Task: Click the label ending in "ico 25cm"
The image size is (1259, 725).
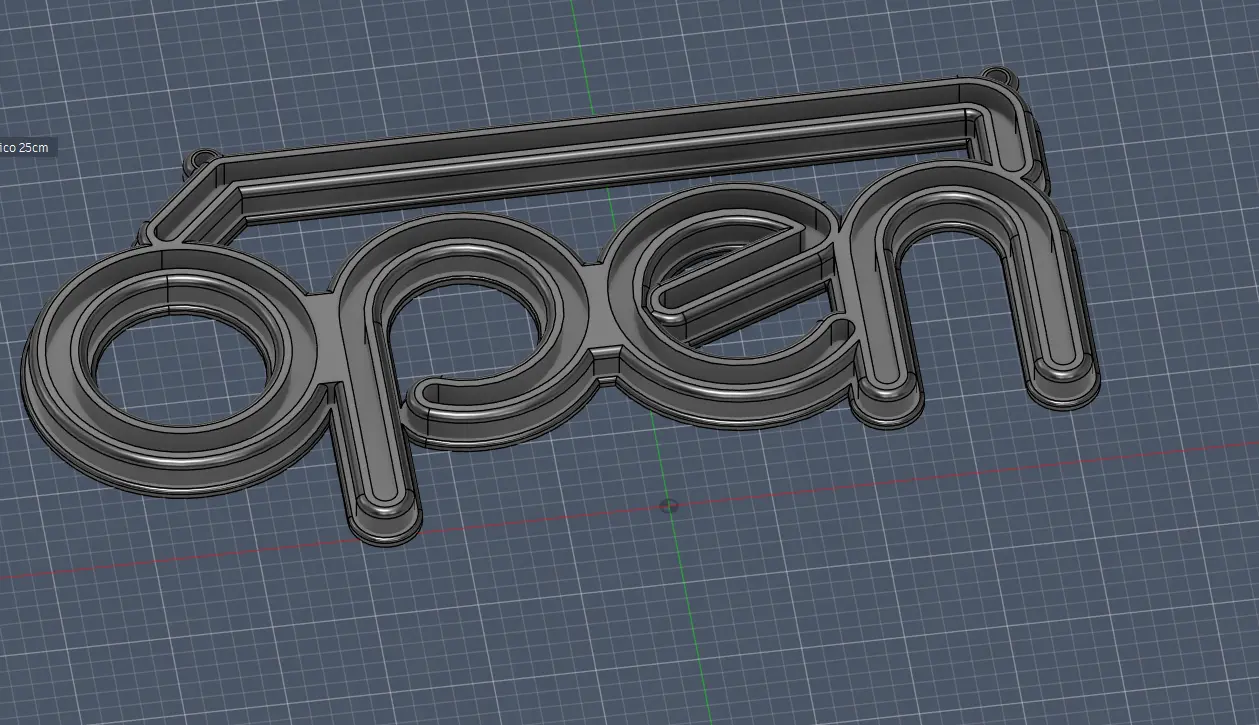Action: pyautogui.click(x=25, y=147)
